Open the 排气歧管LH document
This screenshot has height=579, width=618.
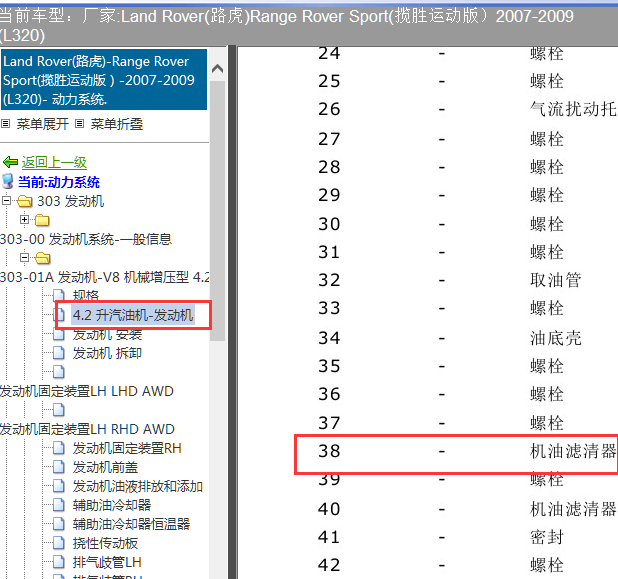pyautogui.click(x=107, y=562)
